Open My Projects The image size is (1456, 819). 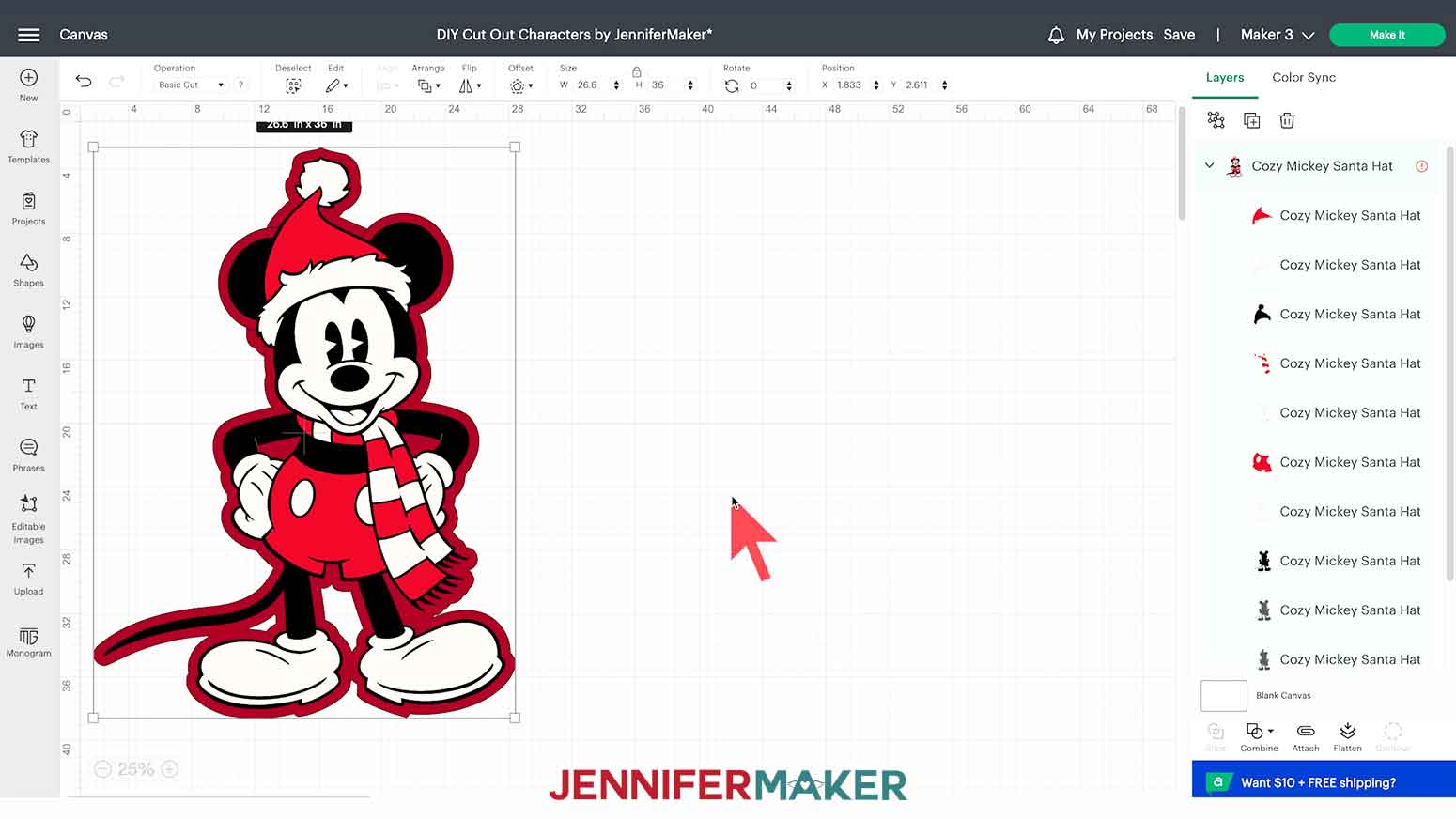pos(1114,35)
